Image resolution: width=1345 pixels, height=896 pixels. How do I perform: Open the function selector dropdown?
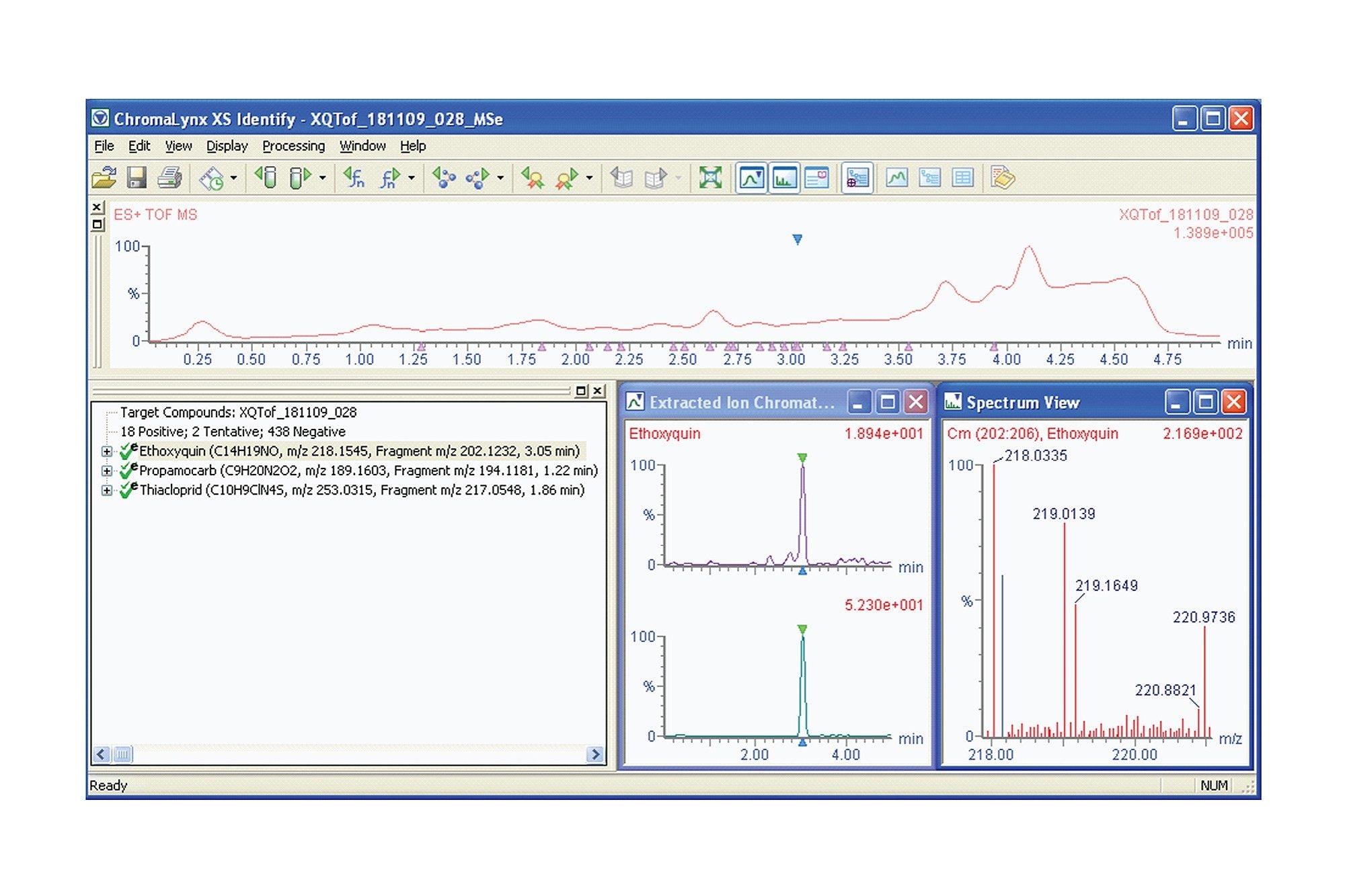point(410,178)
